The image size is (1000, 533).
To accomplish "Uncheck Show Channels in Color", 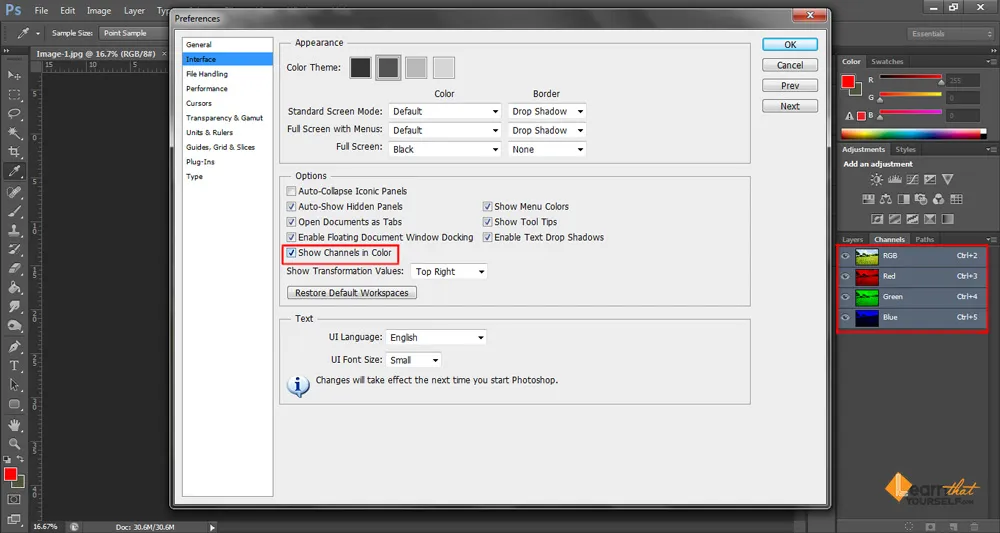I will 291,253.
